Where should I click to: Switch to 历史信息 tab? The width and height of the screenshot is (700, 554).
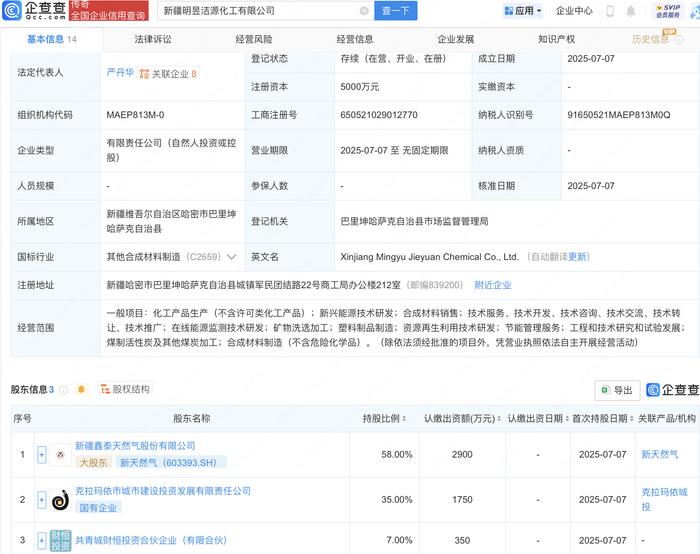[x=650, y=39]
